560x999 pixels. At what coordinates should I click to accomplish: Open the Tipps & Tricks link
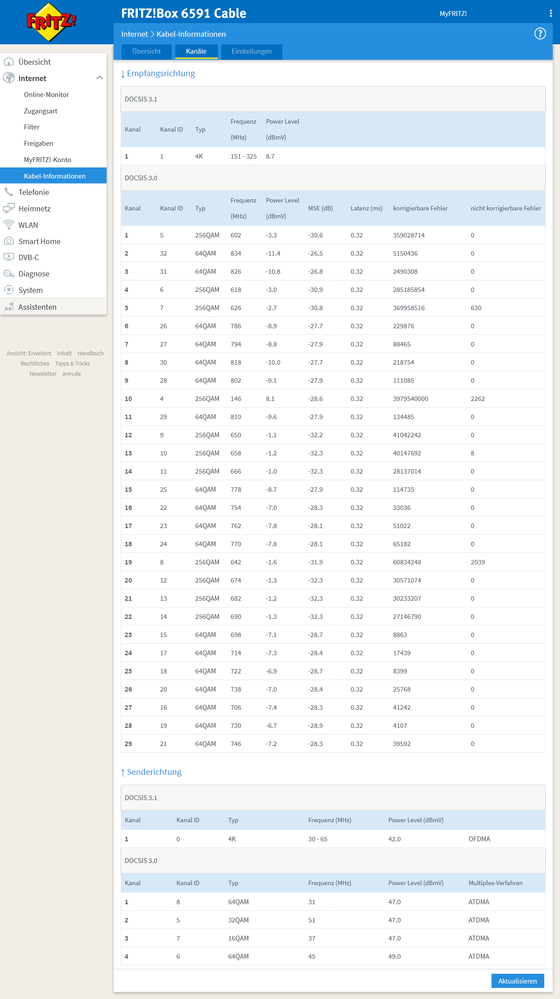pyautogui.click(x=73, y=363)
